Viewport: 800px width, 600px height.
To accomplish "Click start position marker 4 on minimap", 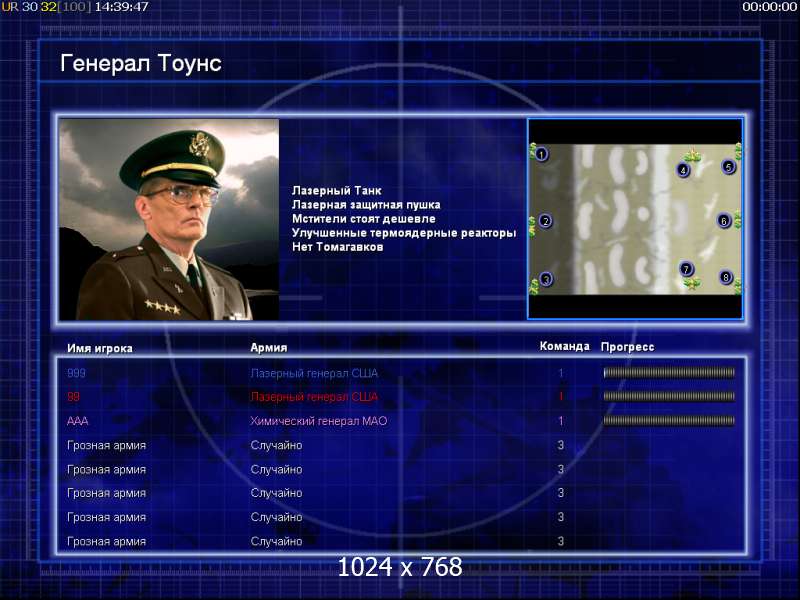I will tap(683, 170).
